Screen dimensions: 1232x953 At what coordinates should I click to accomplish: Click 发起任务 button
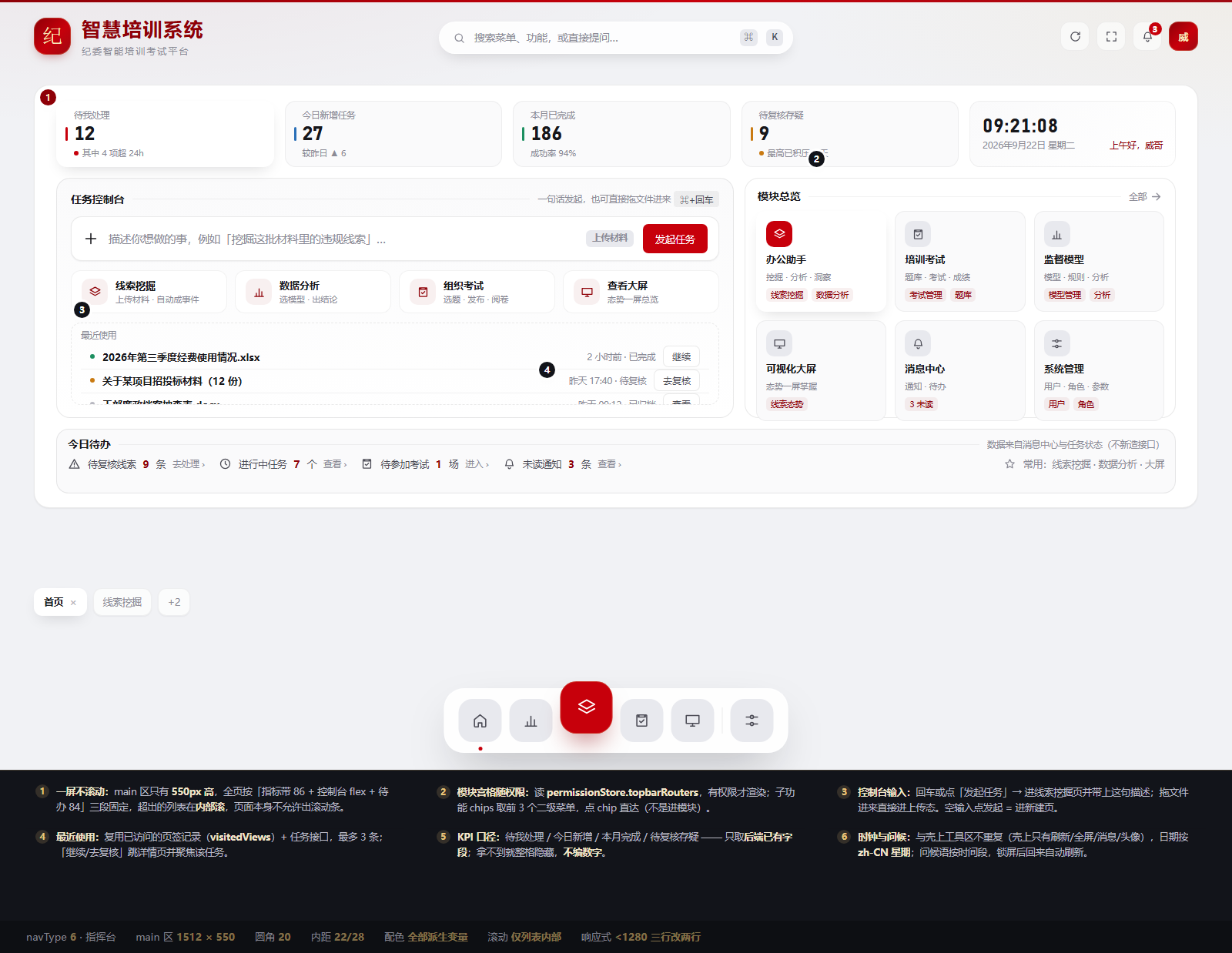[675, 239]
